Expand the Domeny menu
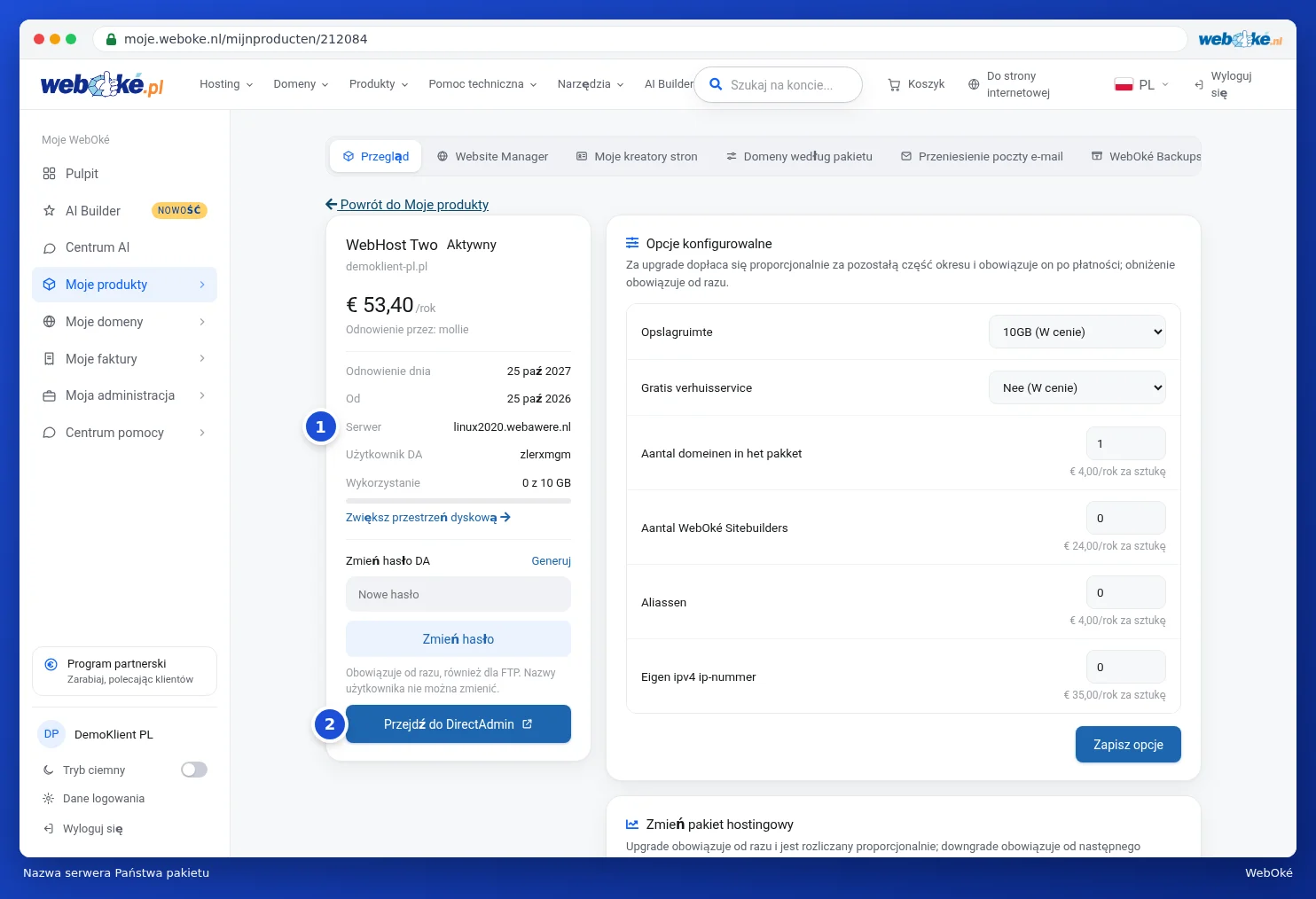1316x899 pixels. [x=301, y=84]
